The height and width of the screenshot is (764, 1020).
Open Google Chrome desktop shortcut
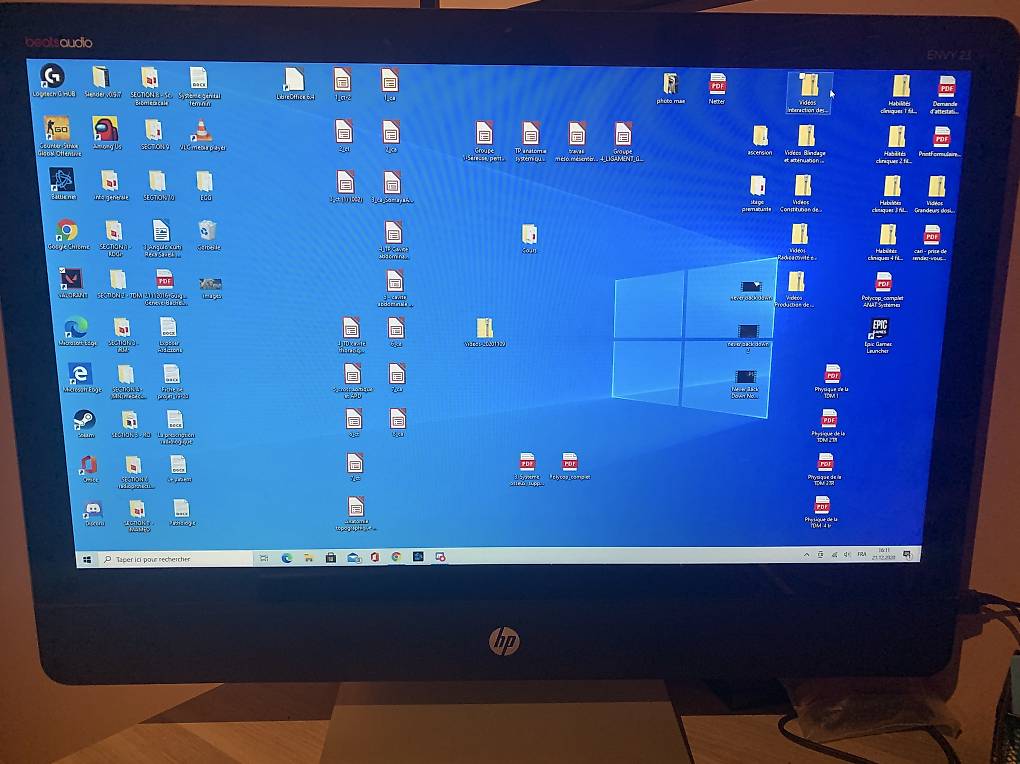[67, 236]
